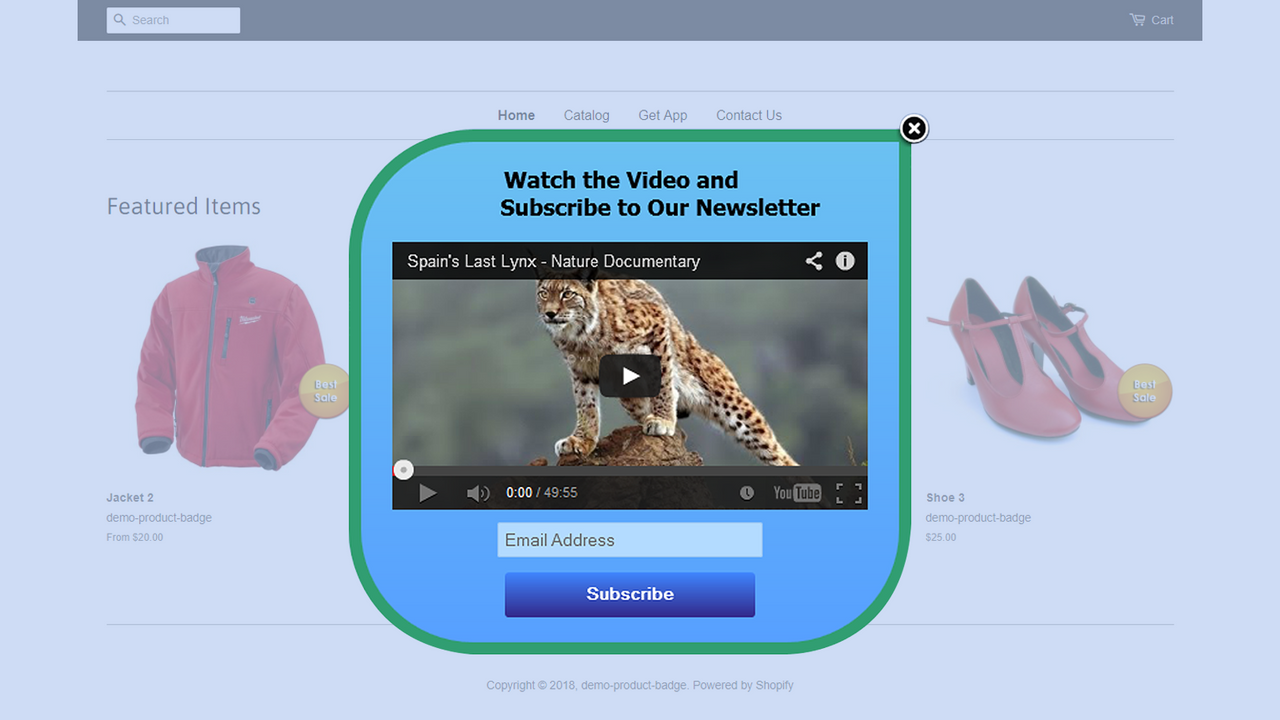Close the newsletter popup with X button

coord(914,129)
